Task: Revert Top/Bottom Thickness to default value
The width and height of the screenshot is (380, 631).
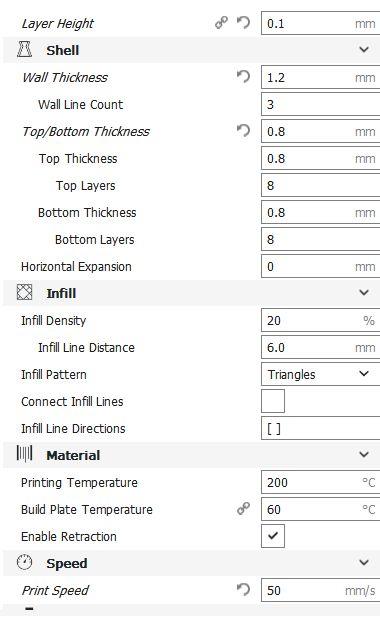Action: tap(243, 131)
